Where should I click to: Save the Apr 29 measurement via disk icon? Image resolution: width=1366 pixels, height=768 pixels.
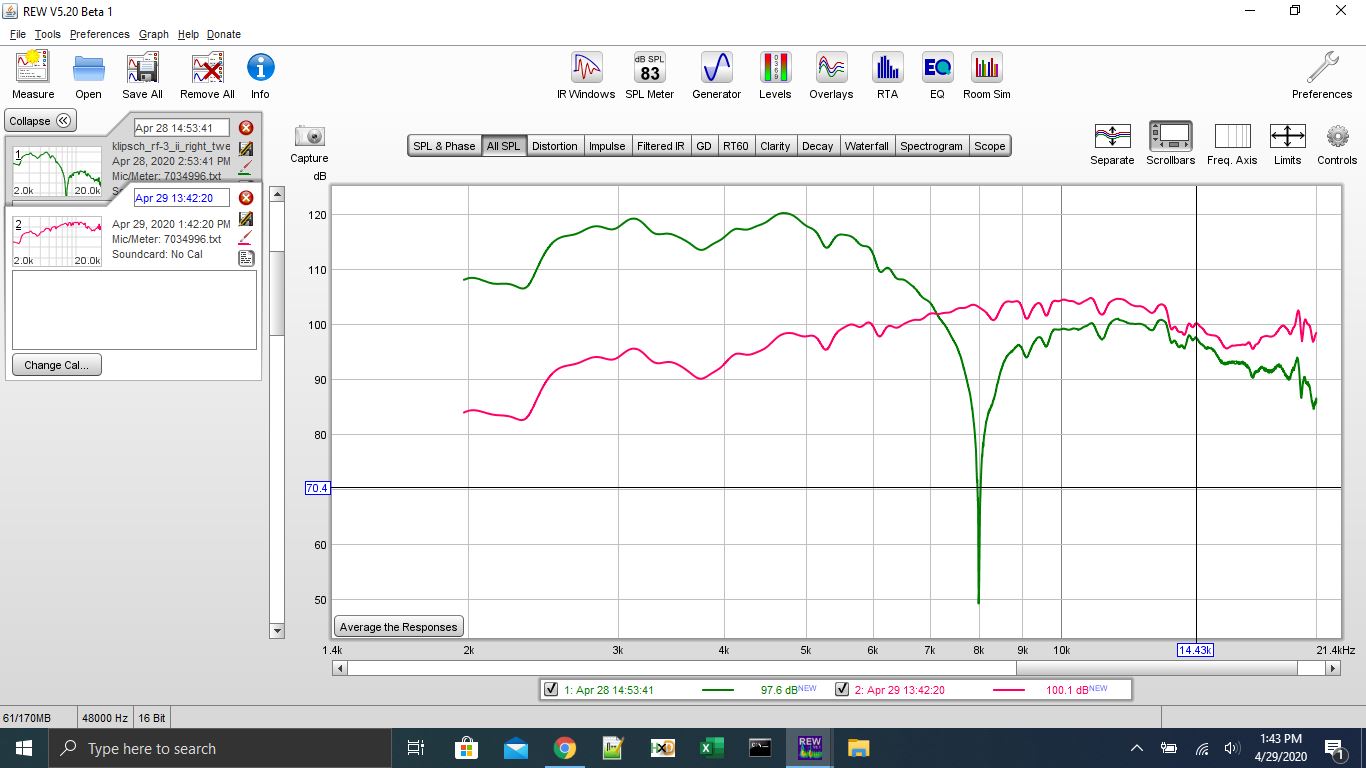(246, 218)
